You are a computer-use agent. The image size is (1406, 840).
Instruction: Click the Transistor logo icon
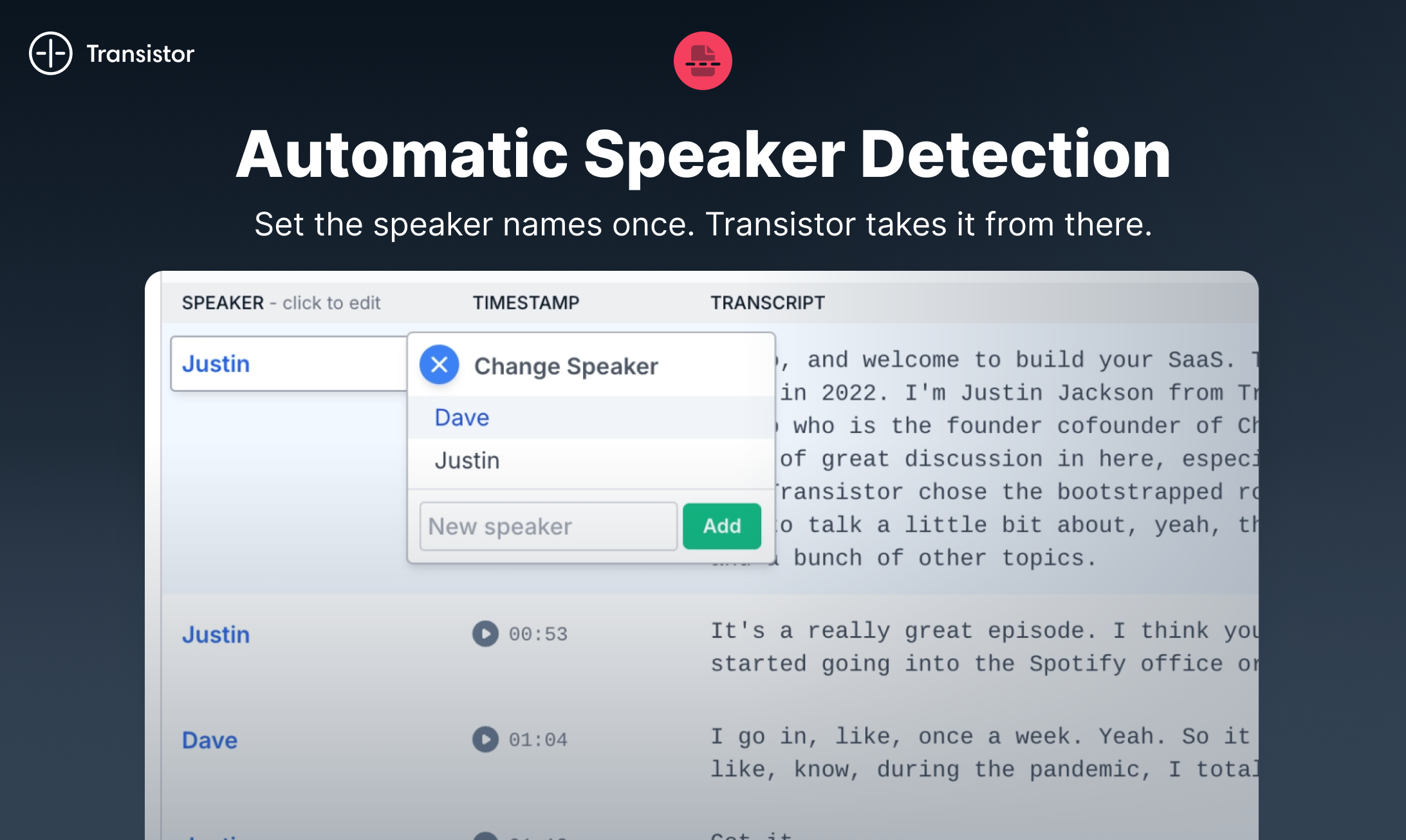click(50, 53)
